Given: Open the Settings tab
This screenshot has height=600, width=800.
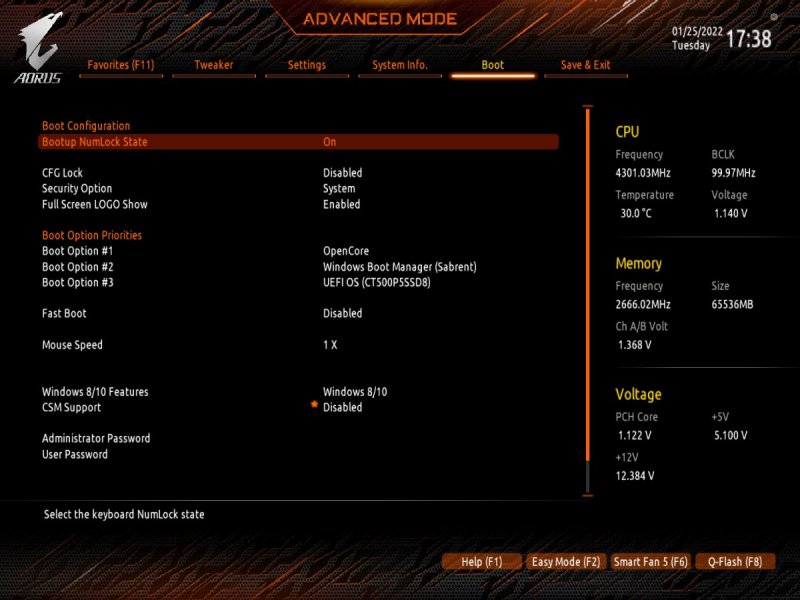Looking at the screenshot, I should point(307,65).
